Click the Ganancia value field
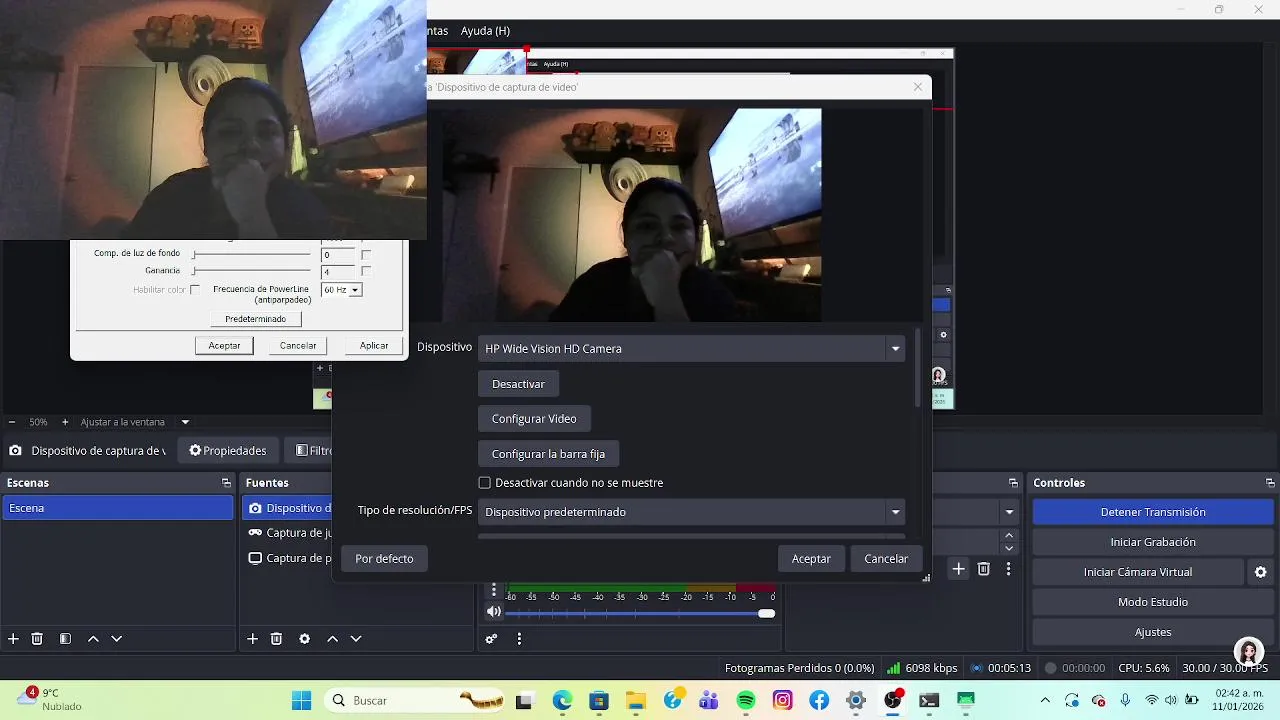This screenshot has width=1280, height=720. (x=338, y=271)
